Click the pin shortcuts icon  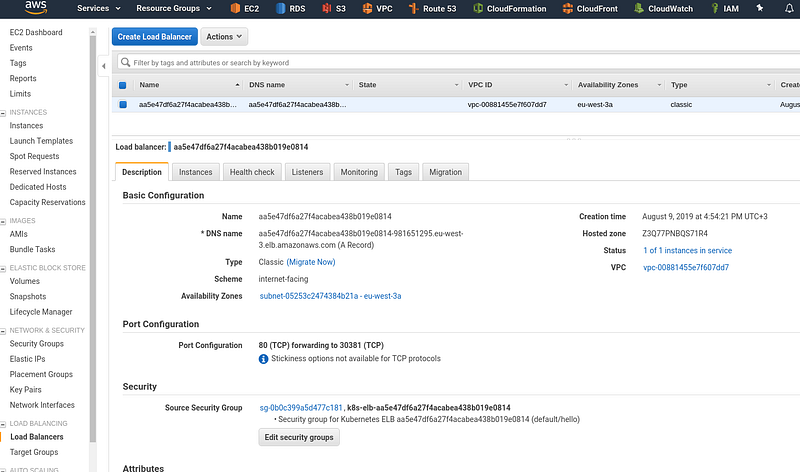760,8
